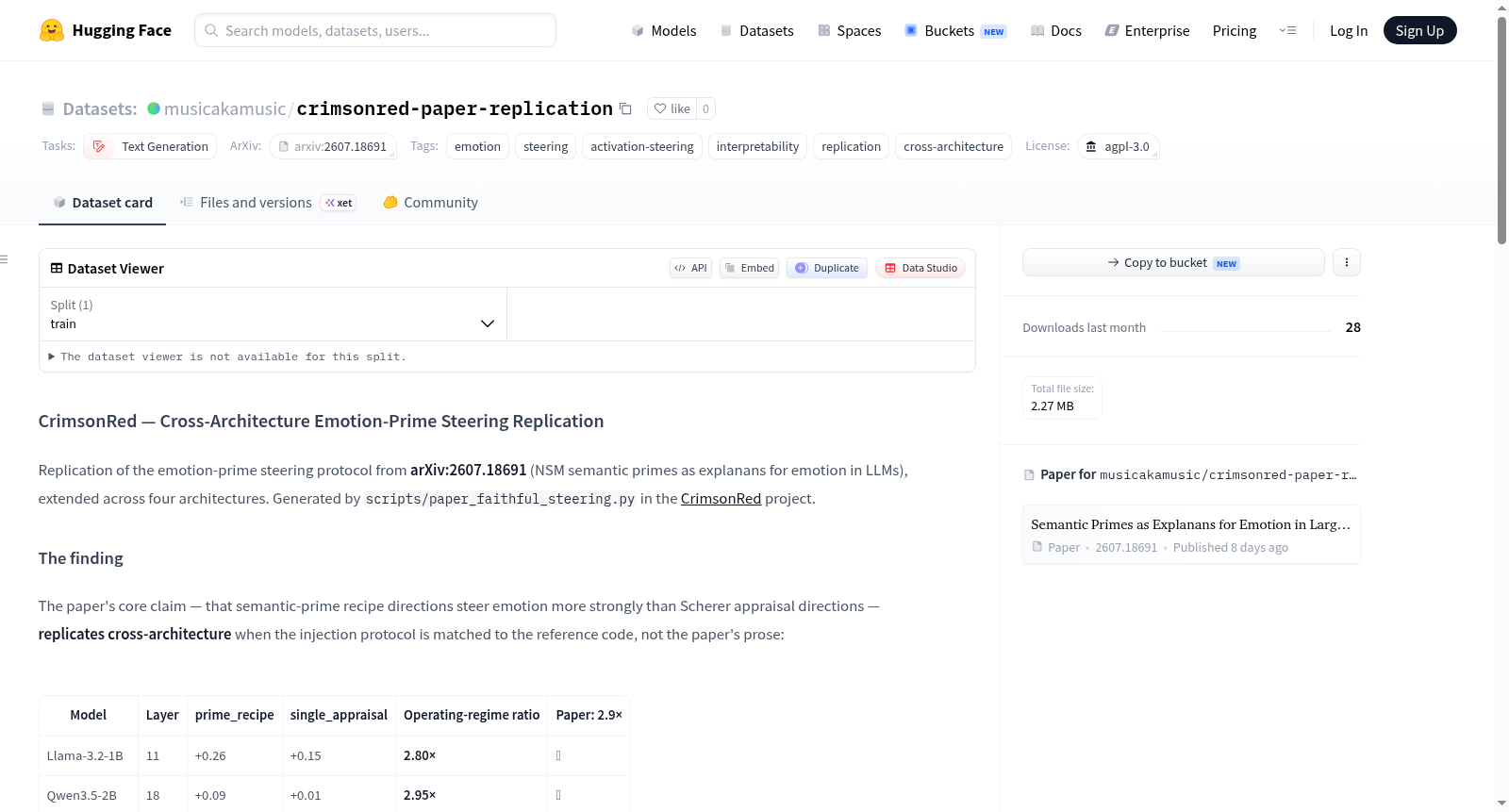Screen dimensions: 1509x812
Task: Follow the CrimsonRed project link
Action: tap(721, 498)
